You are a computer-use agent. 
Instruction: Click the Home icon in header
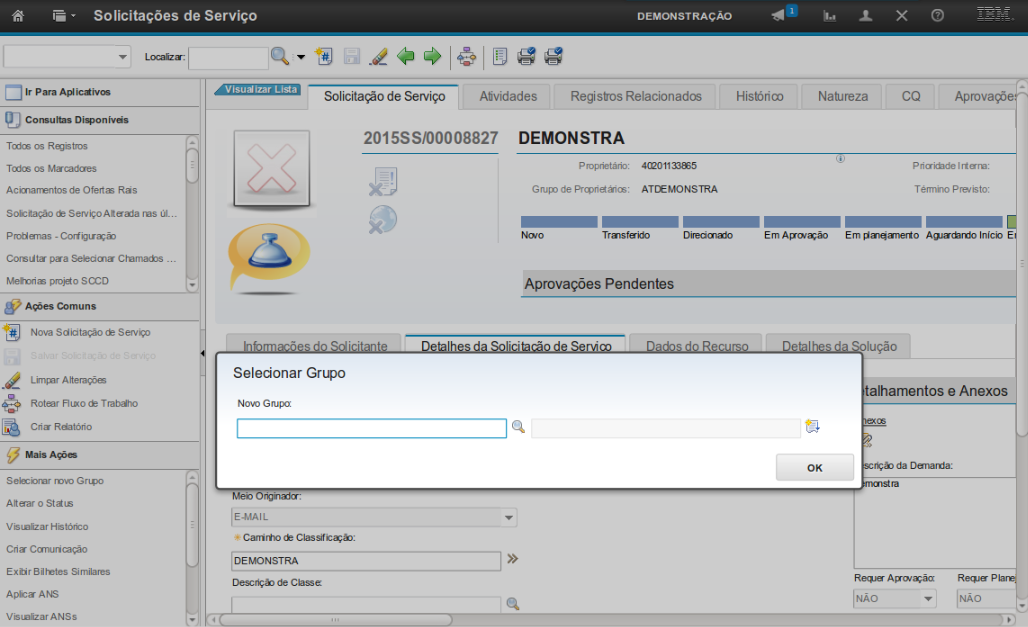click(x=18, y=16)
